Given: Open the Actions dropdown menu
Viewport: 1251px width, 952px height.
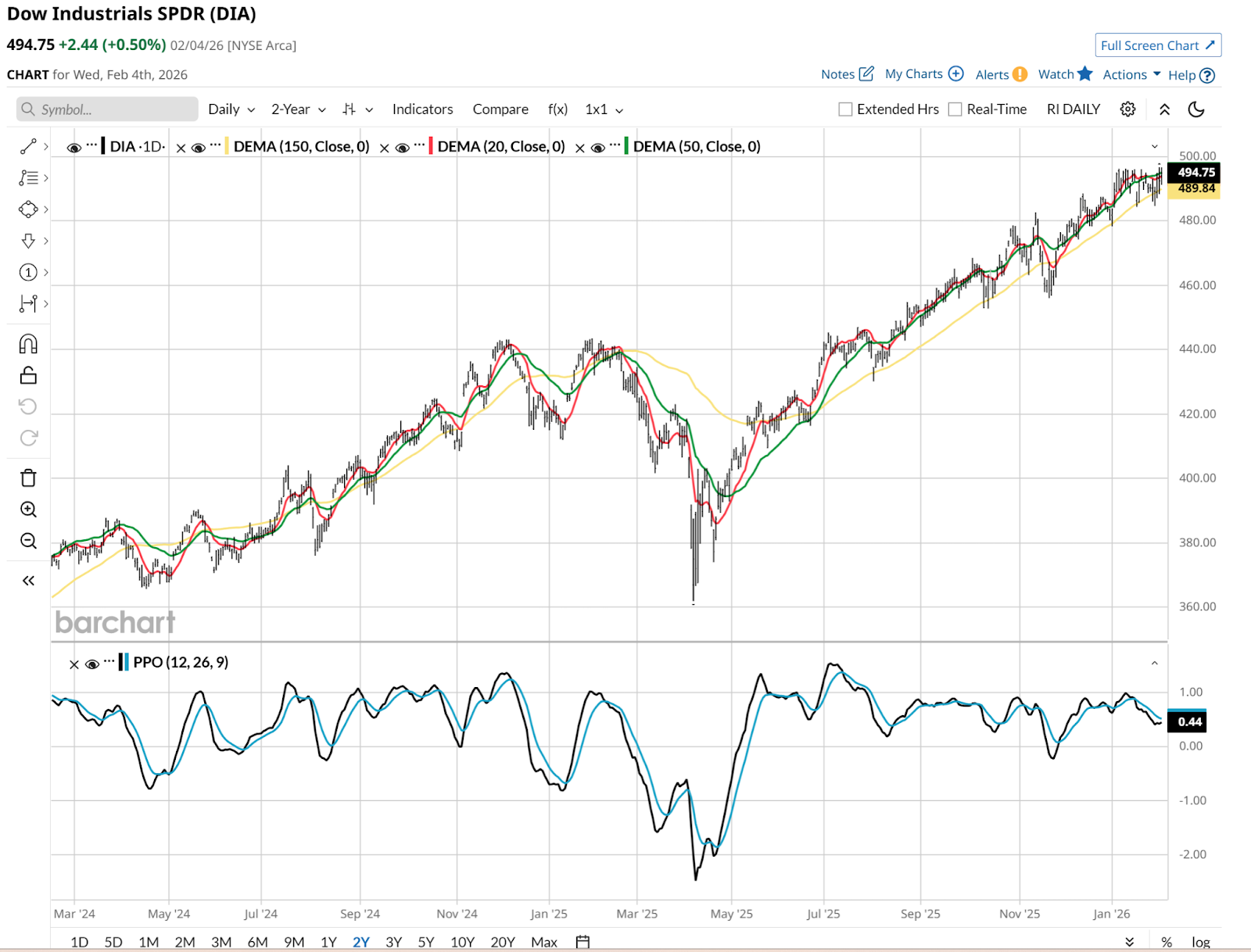Looking at the screenshot, I should [x=1132, y=74].
